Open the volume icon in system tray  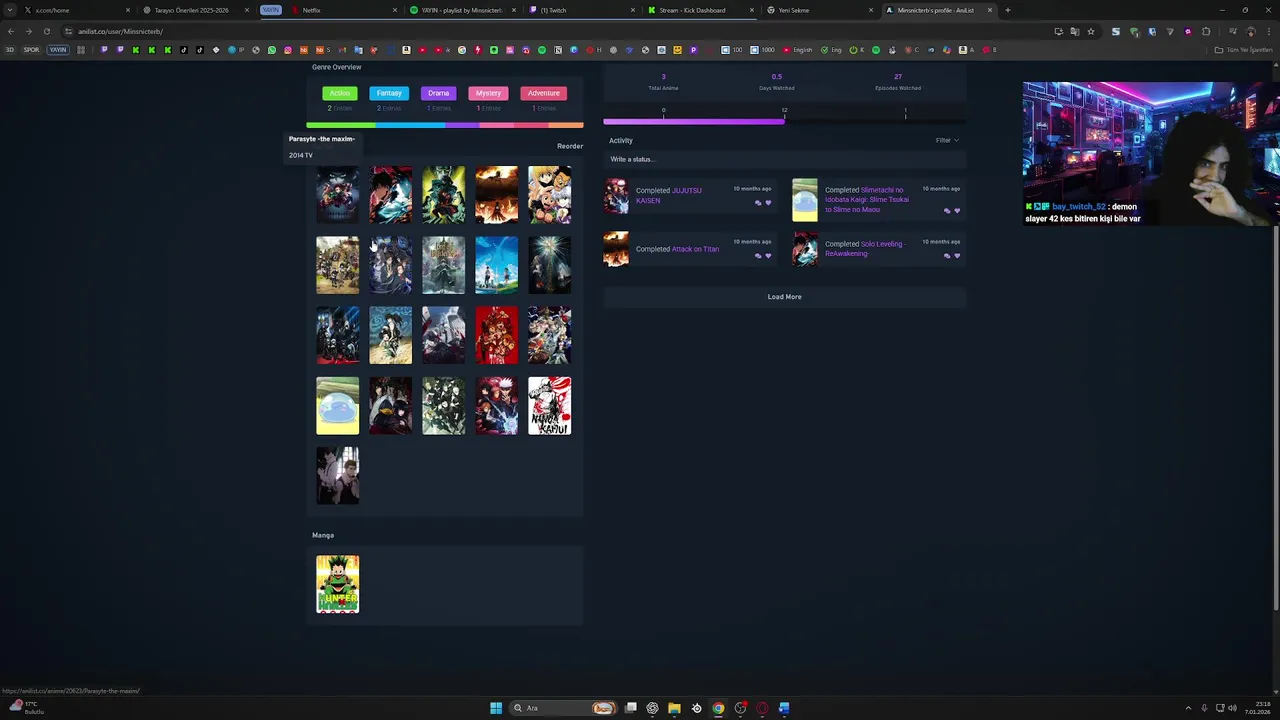coord(1232,708)
